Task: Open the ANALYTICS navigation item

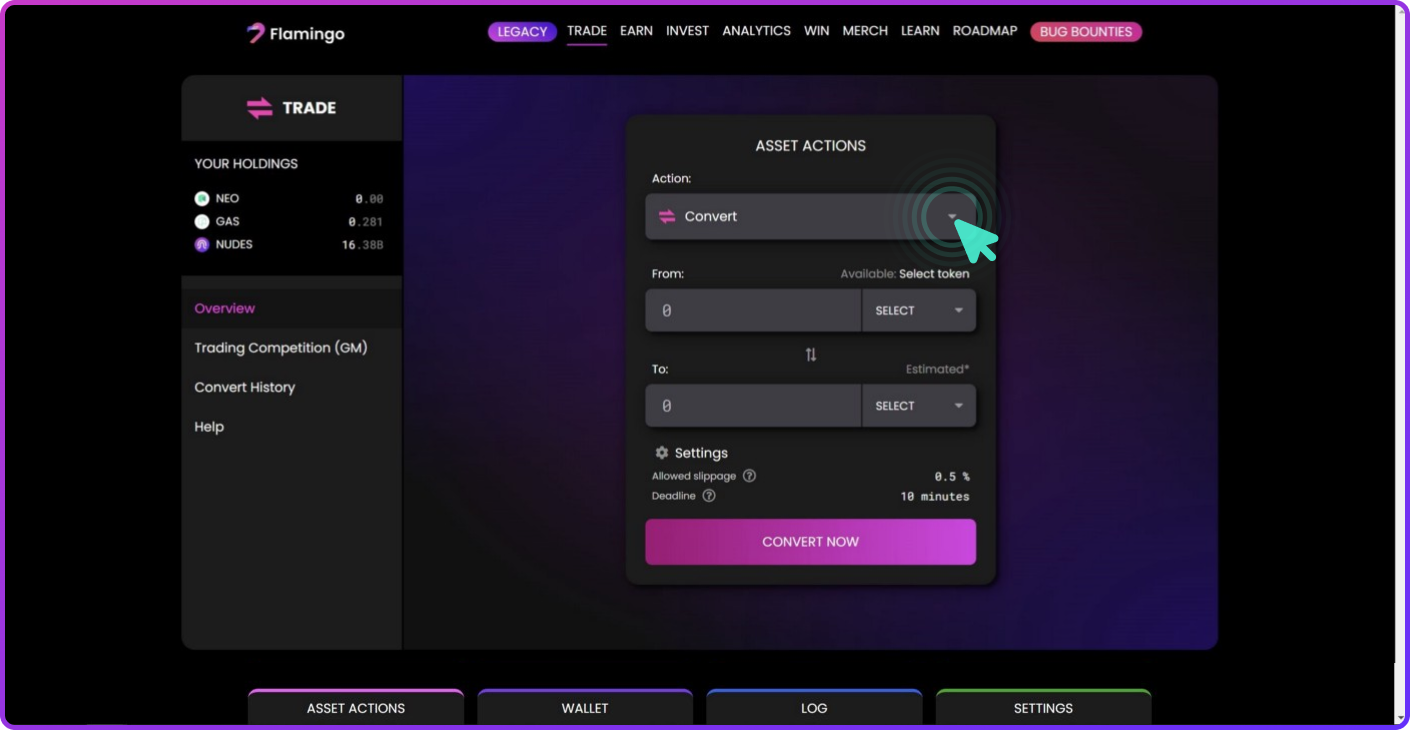Action: coord(757,31)
